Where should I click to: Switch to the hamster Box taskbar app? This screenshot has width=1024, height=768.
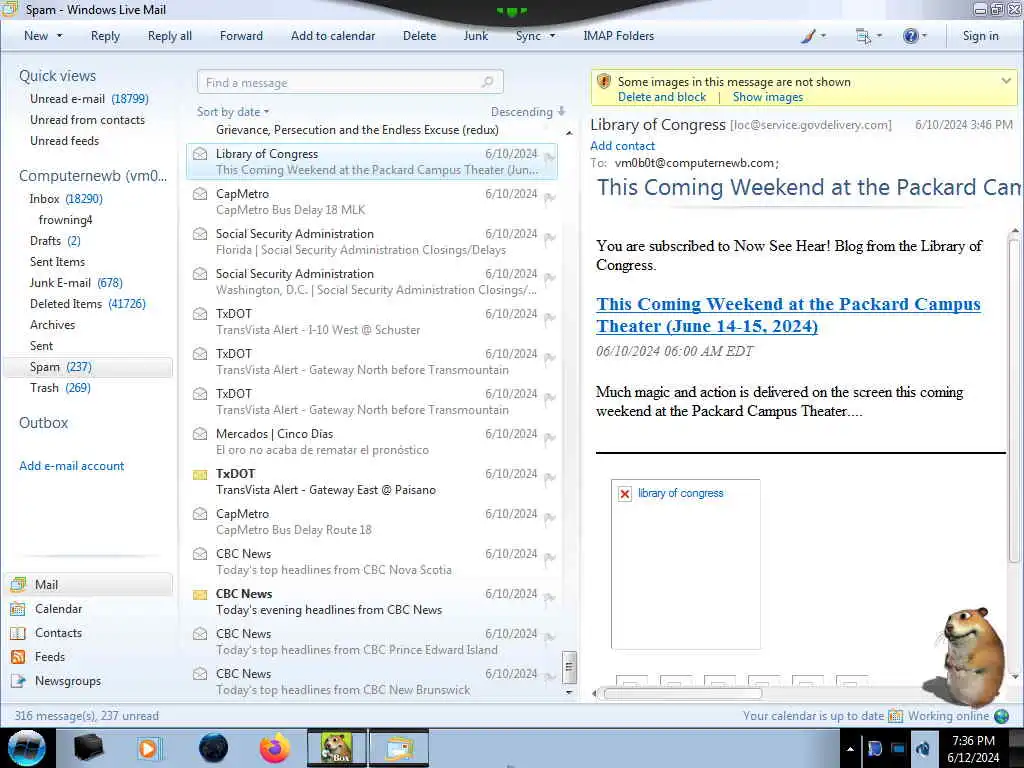pyautogui.click(x=337, y=748)
